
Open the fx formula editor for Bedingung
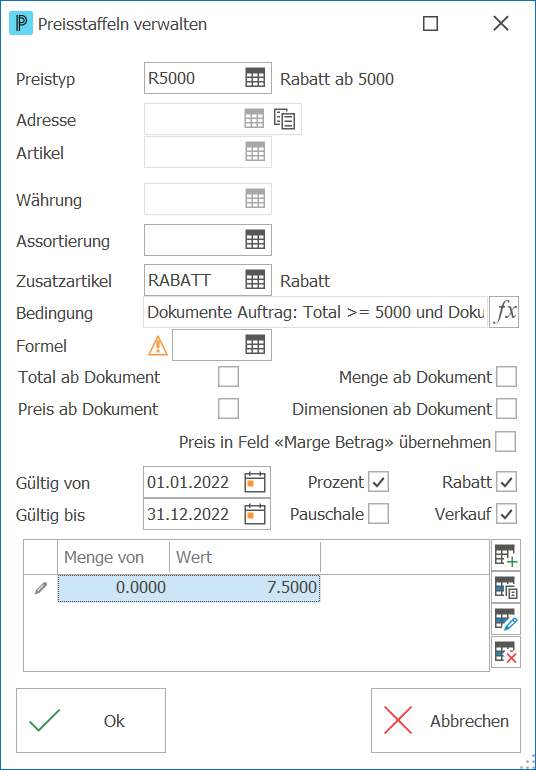tap(504, 312)
